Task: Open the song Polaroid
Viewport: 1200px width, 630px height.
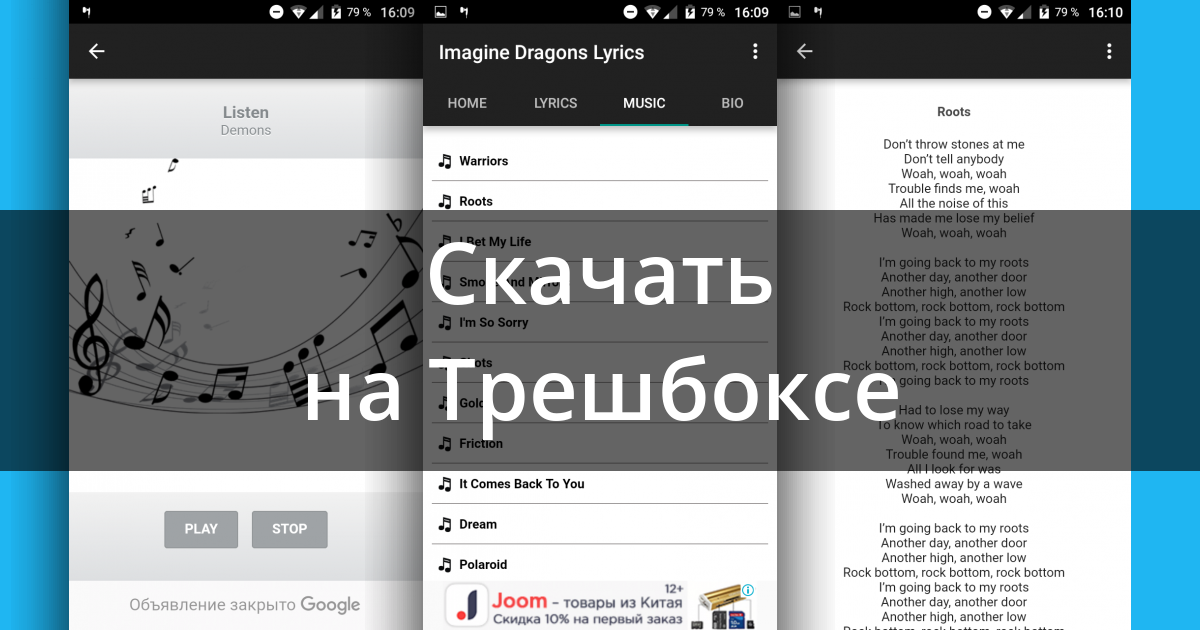Action: [x=600, y=564]
